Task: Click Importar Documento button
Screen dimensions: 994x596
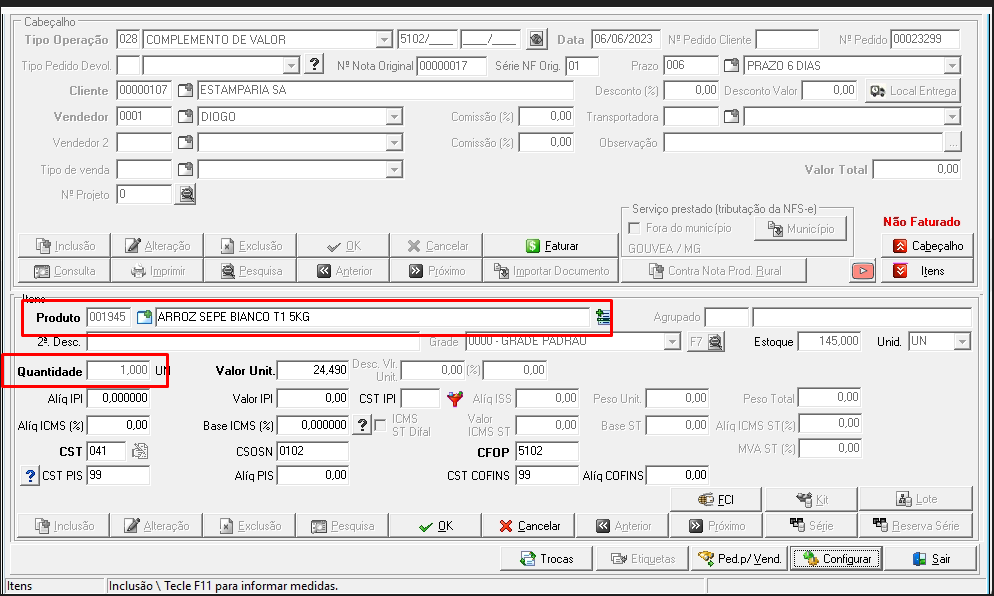Action: tap(552, 271)
